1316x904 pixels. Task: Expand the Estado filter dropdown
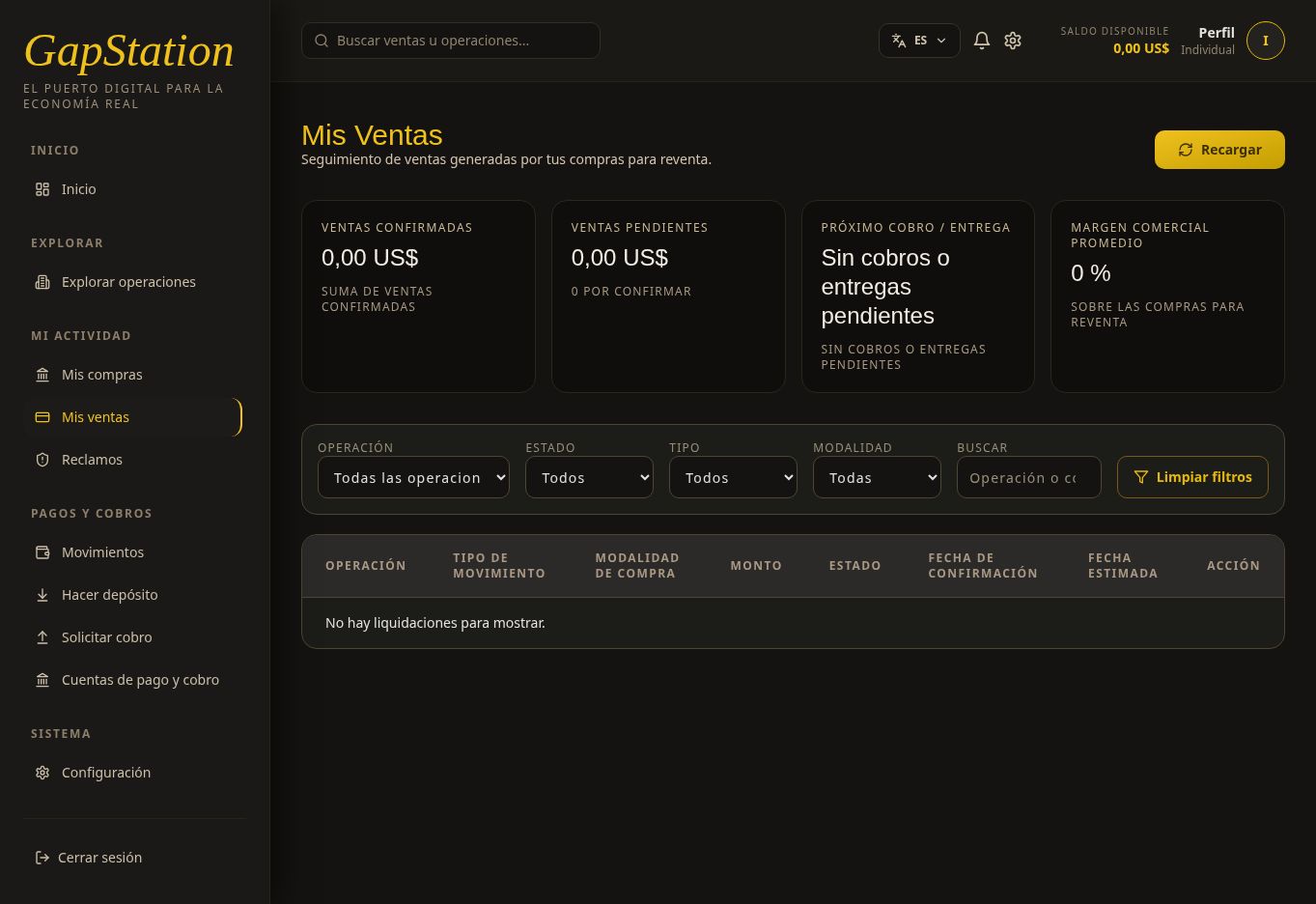pos(589,477)
